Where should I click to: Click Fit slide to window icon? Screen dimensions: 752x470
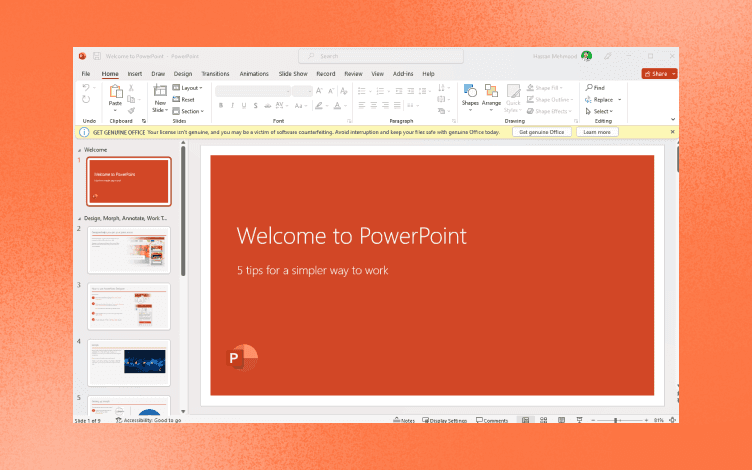click(x=672, y=420)
